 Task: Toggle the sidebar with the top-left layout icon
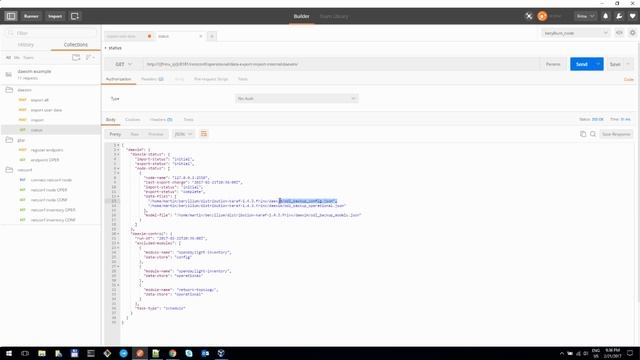coord(11,16)
